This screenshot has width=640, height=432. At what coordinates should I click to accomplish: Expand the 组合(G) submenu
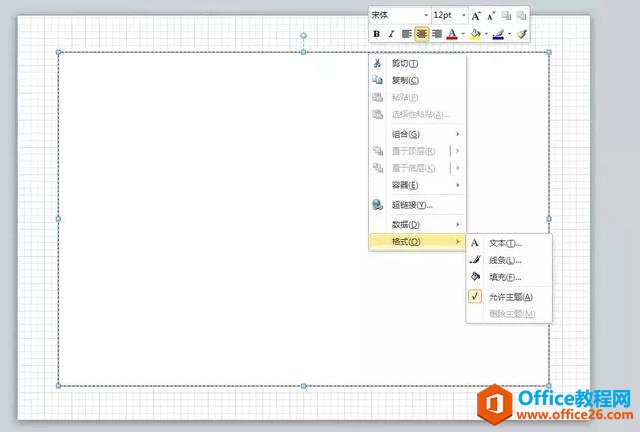tap(417, 134)
